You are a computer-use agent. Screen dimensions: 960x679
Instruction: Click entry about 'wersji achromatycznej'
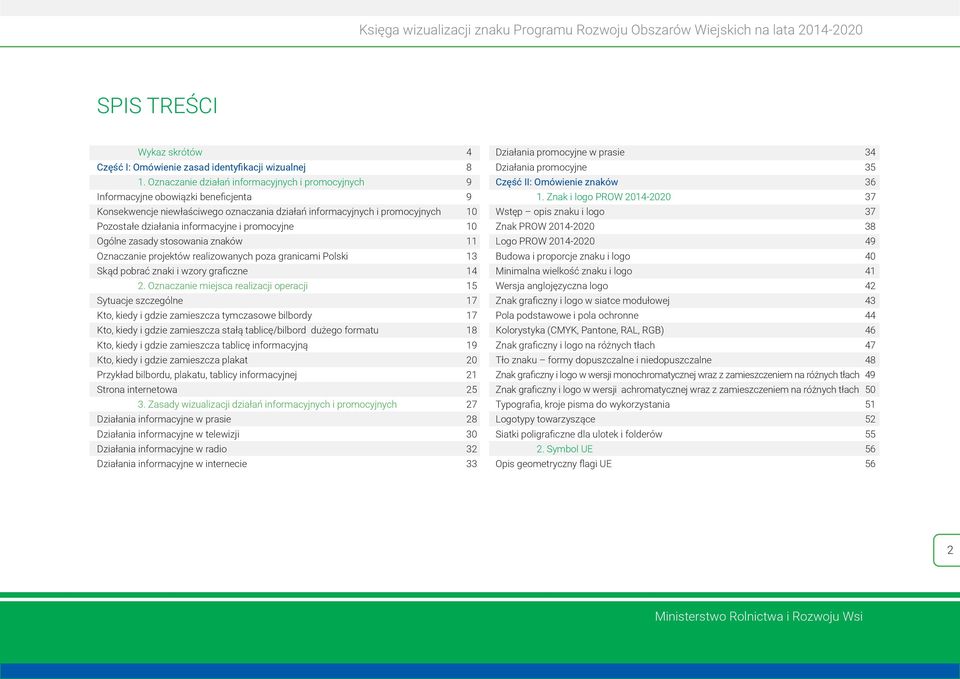click(677, 389)
